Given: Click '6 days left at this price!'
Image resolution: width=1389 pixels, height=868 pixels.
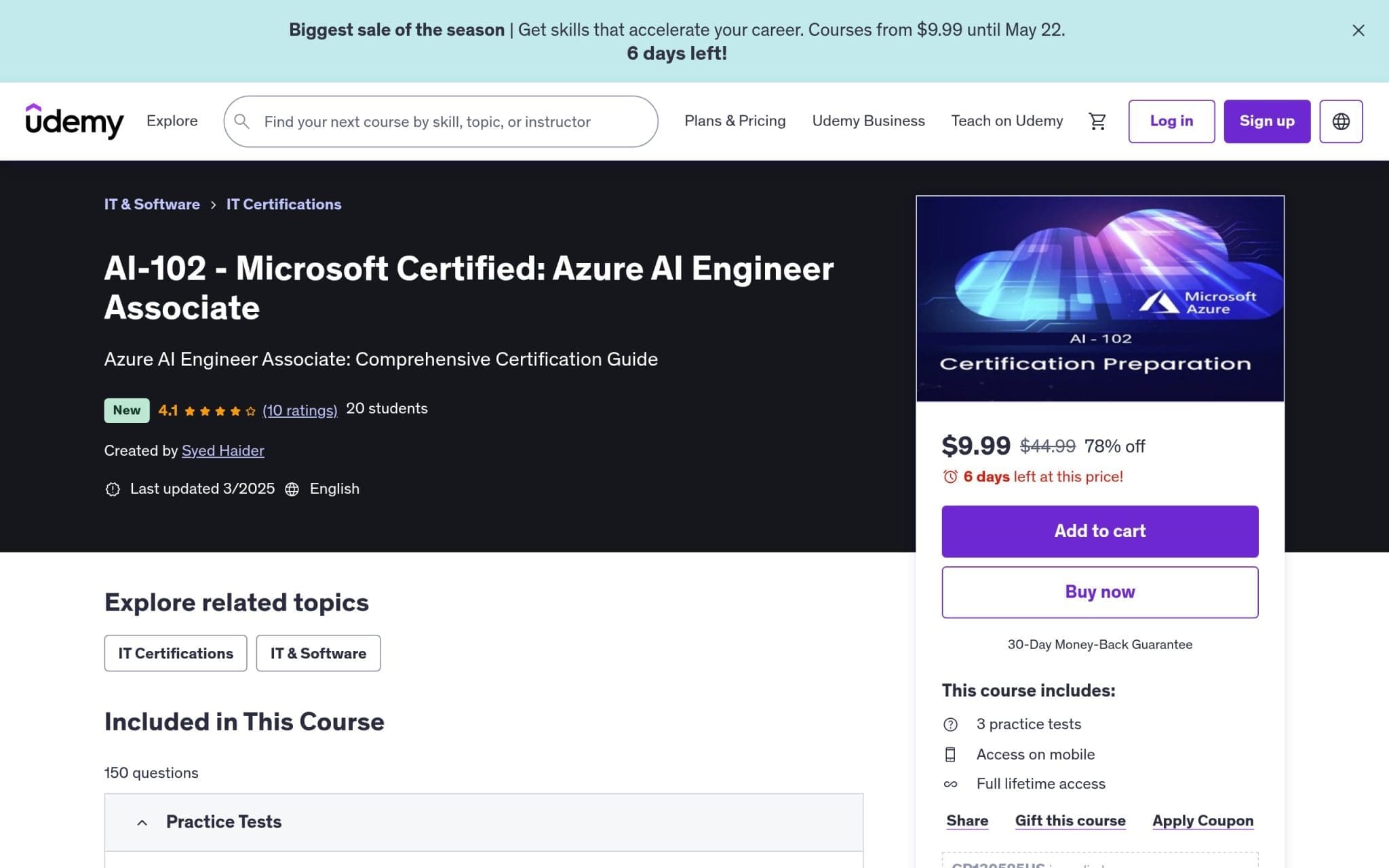Looking at the screenshot, I should [x=1043, y=477].
